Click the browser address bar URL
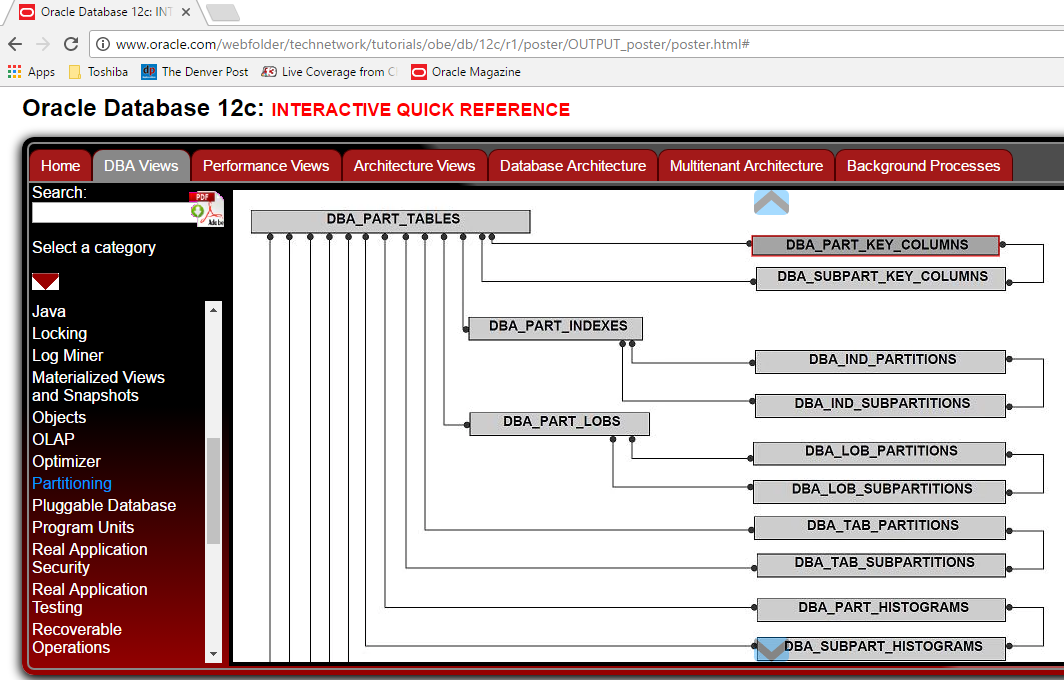This screenshot has height=680, width=1064. point(432,44)
